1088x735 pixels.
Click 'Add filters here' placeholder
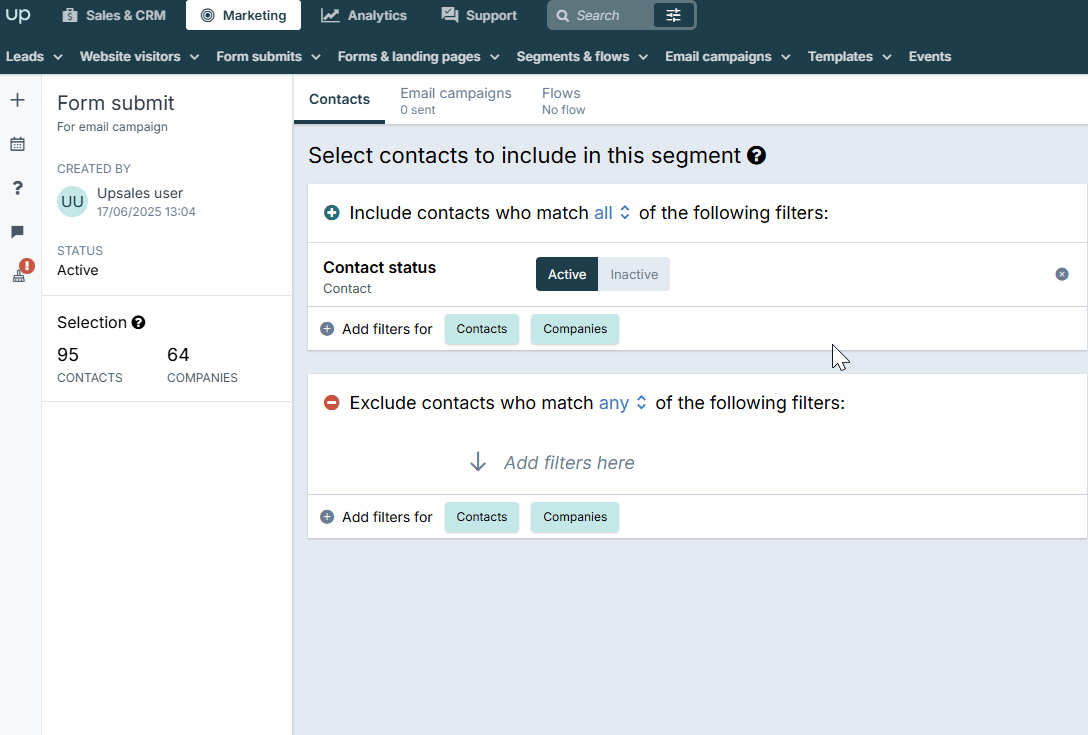(569, 463)
